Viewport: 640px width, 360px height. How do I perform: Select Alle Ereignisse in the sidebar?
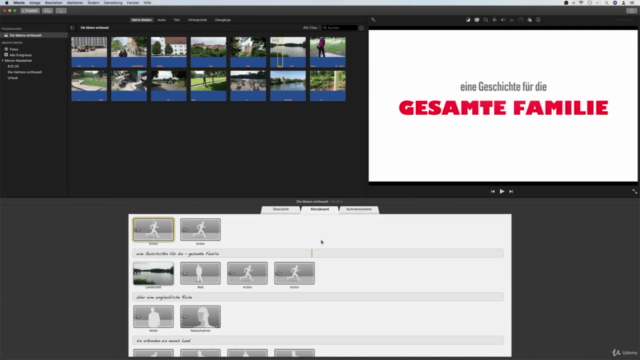point(20,55)
